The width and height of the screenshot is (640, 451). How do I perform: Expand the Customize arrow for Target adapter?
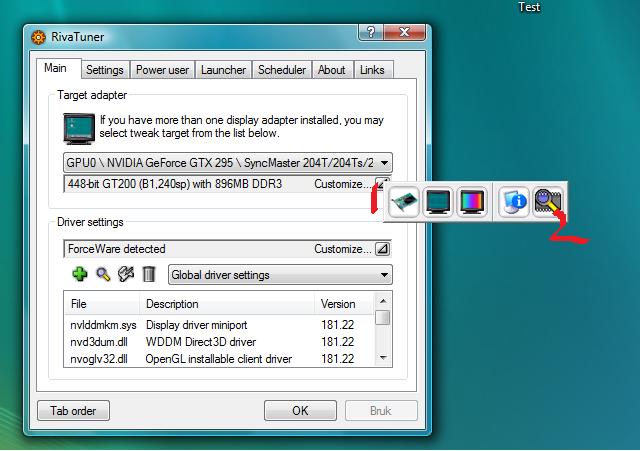click(382, 184)
